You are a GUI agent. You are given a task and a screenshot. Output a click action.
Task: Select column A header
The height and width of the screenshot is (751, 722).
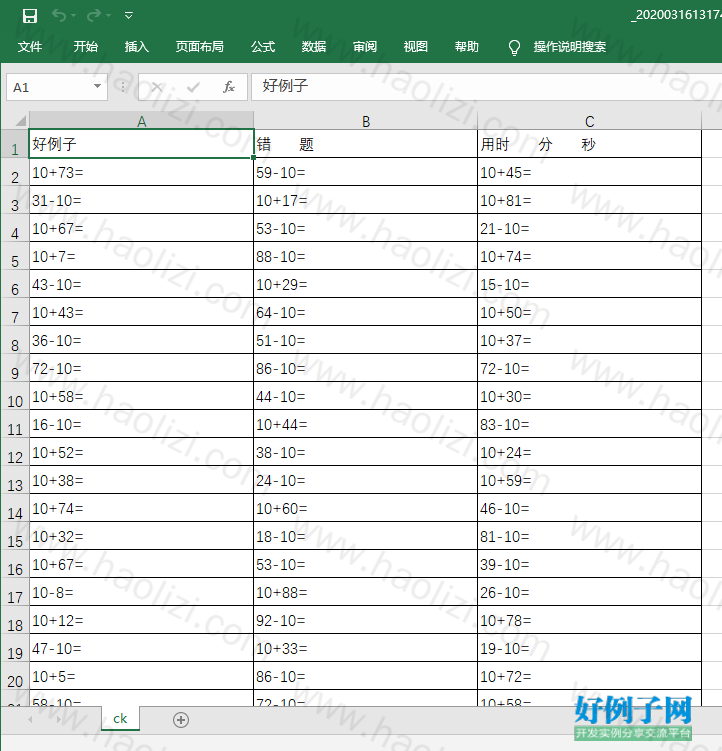(141, 121)
